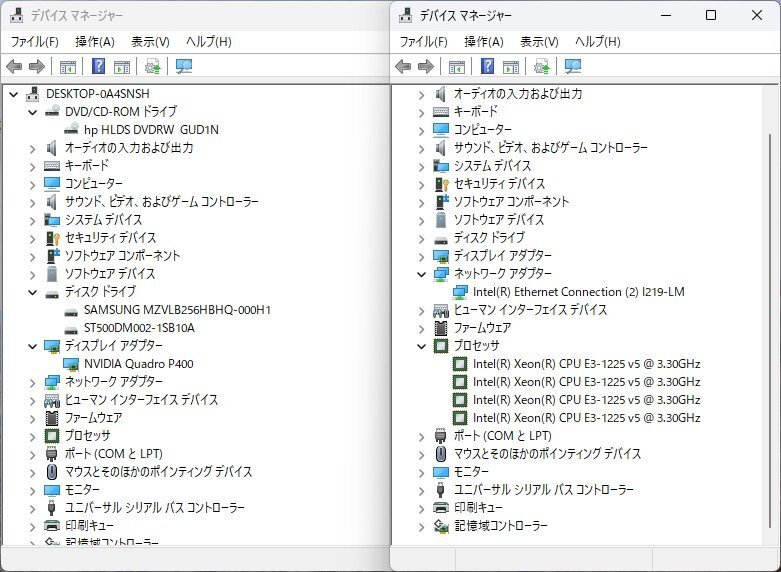
Task: Collapse DVD/CD-ROM ドライブ in left window
Action: 32,112
